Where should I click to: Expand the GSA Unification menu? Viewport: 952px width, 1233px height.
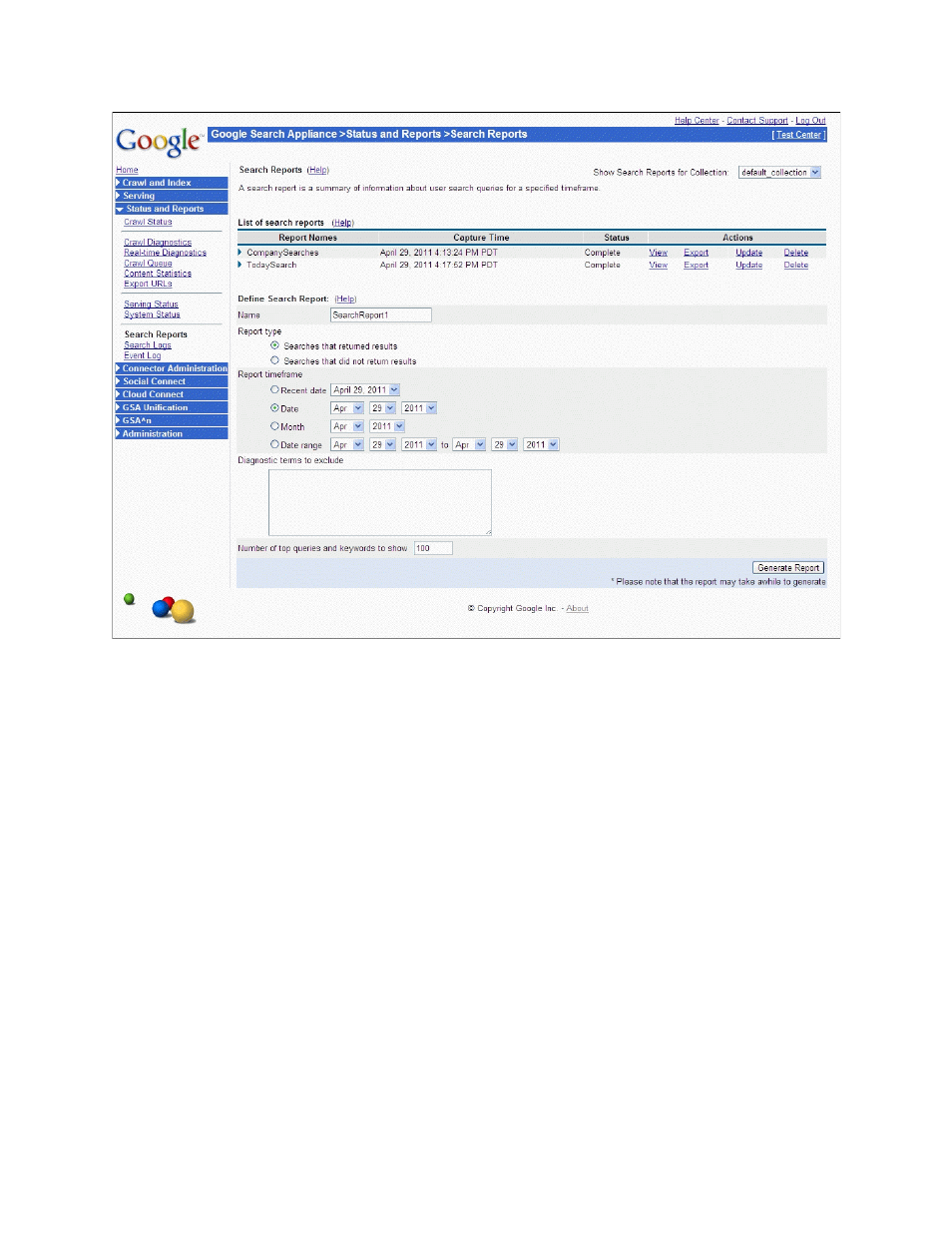pos(172,407)
